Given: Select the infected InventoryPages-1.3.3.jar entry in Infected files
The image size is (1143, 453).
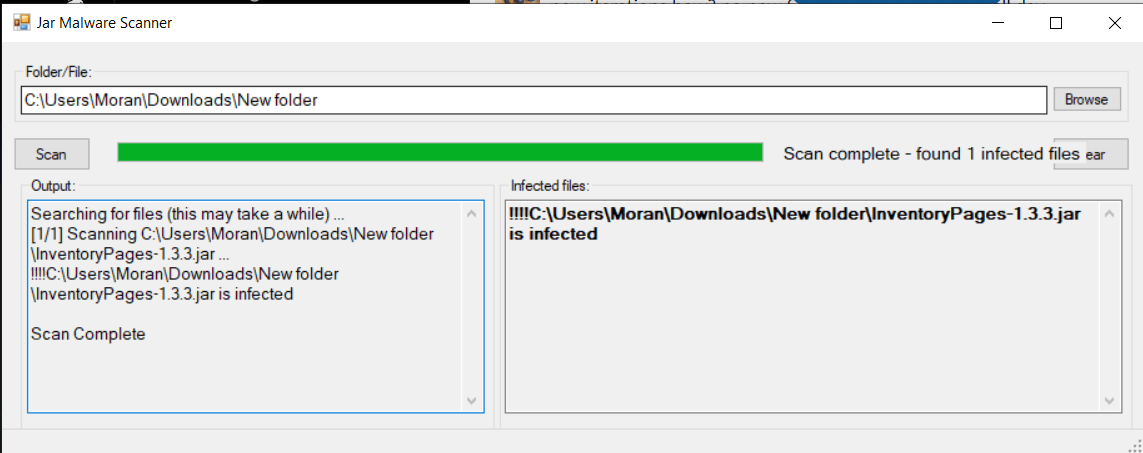Looking at the screenshot, I should click(x=795, y=224).
